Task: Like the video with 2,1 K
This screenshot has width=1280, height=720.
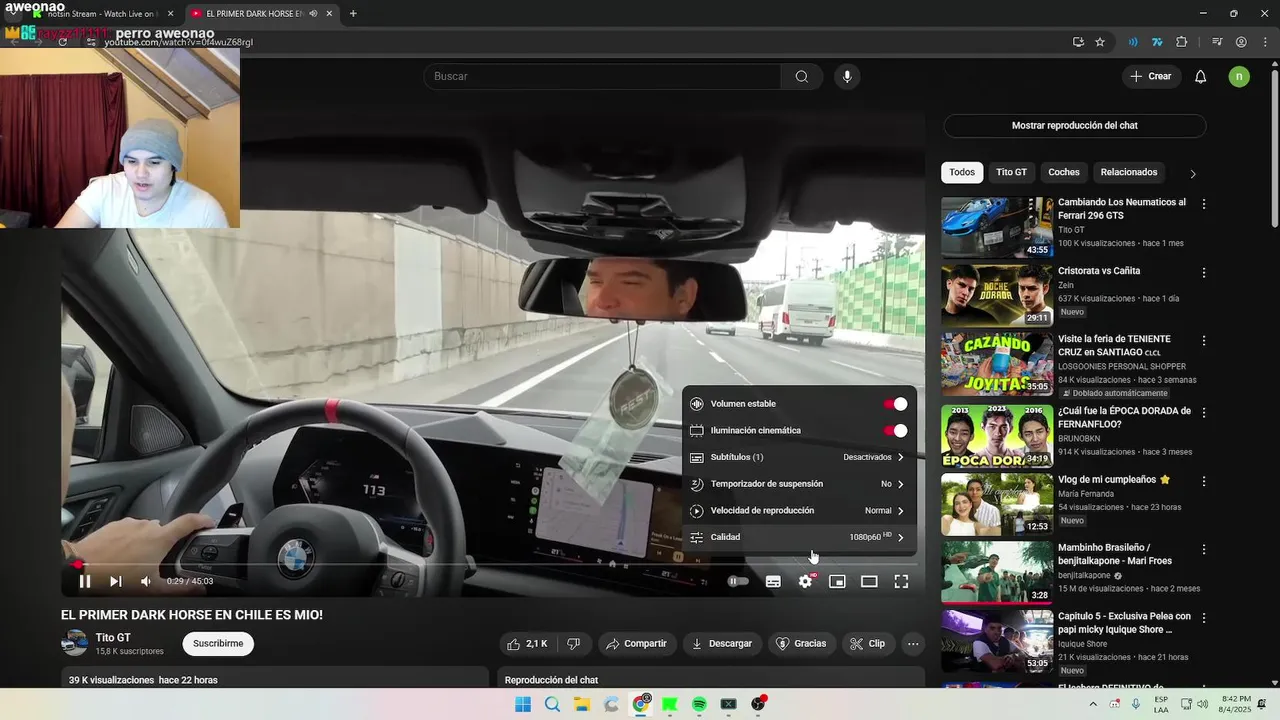Action: [x=528, y=644]
